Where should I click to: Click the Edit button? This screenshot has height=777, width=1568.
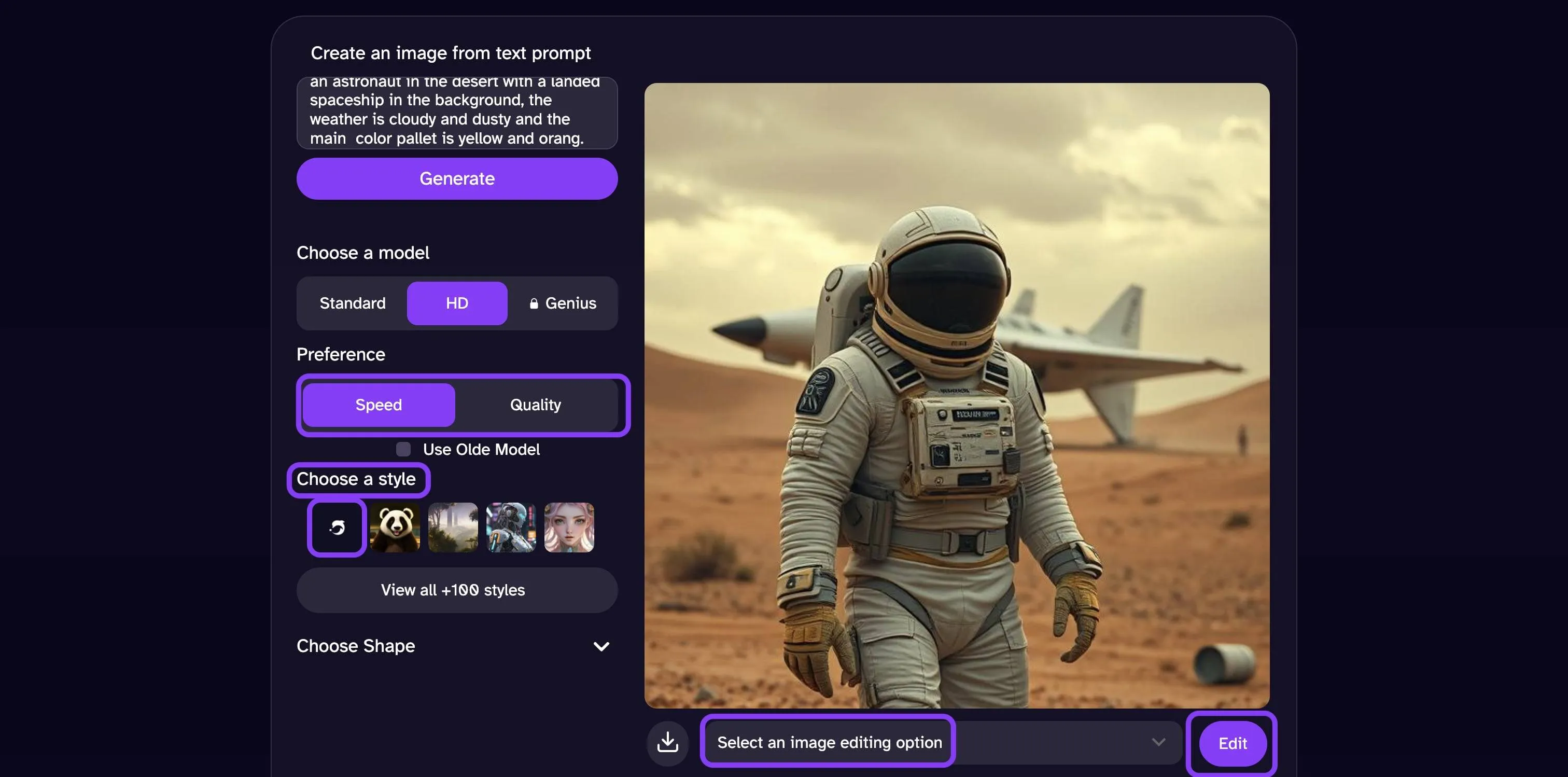(x=1232, y=743)
